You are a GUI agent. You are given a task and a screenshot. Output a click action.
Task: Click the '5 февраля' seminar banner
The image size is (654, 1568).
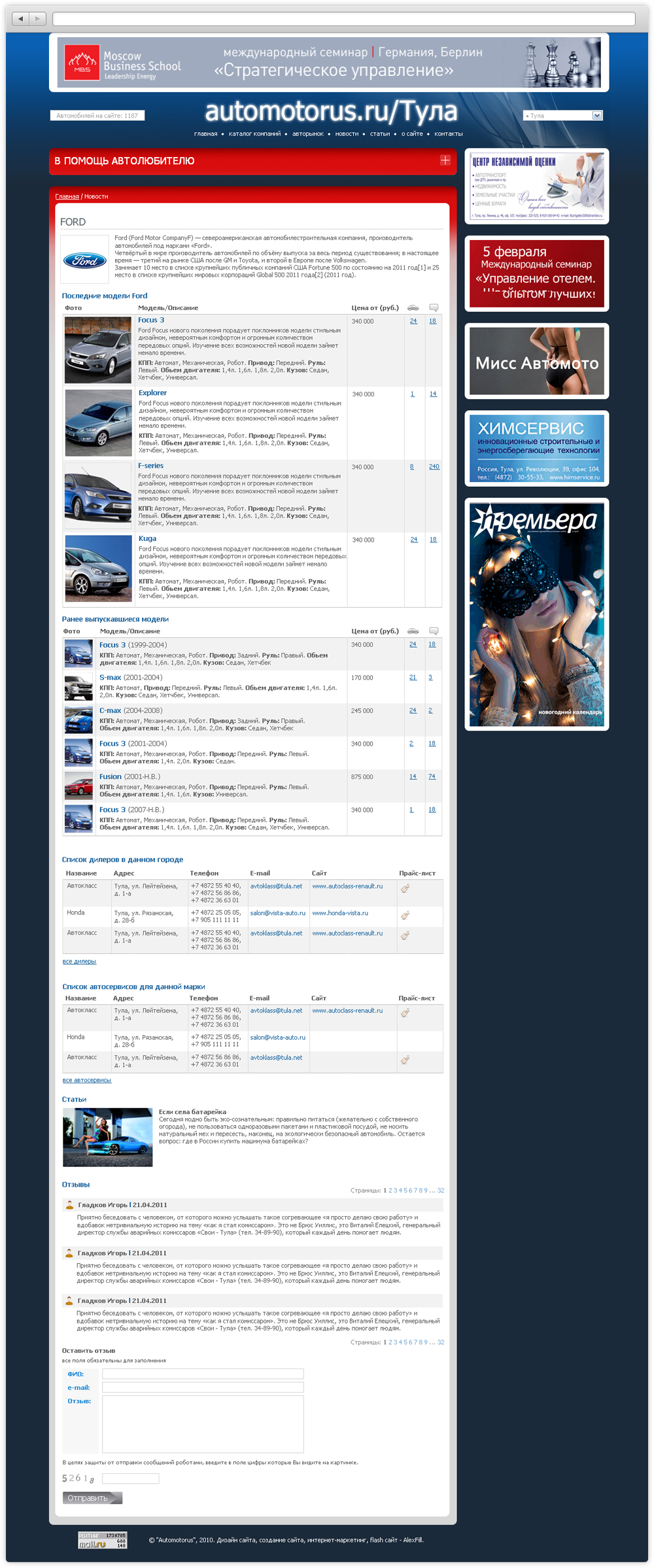tap(536, 273)
